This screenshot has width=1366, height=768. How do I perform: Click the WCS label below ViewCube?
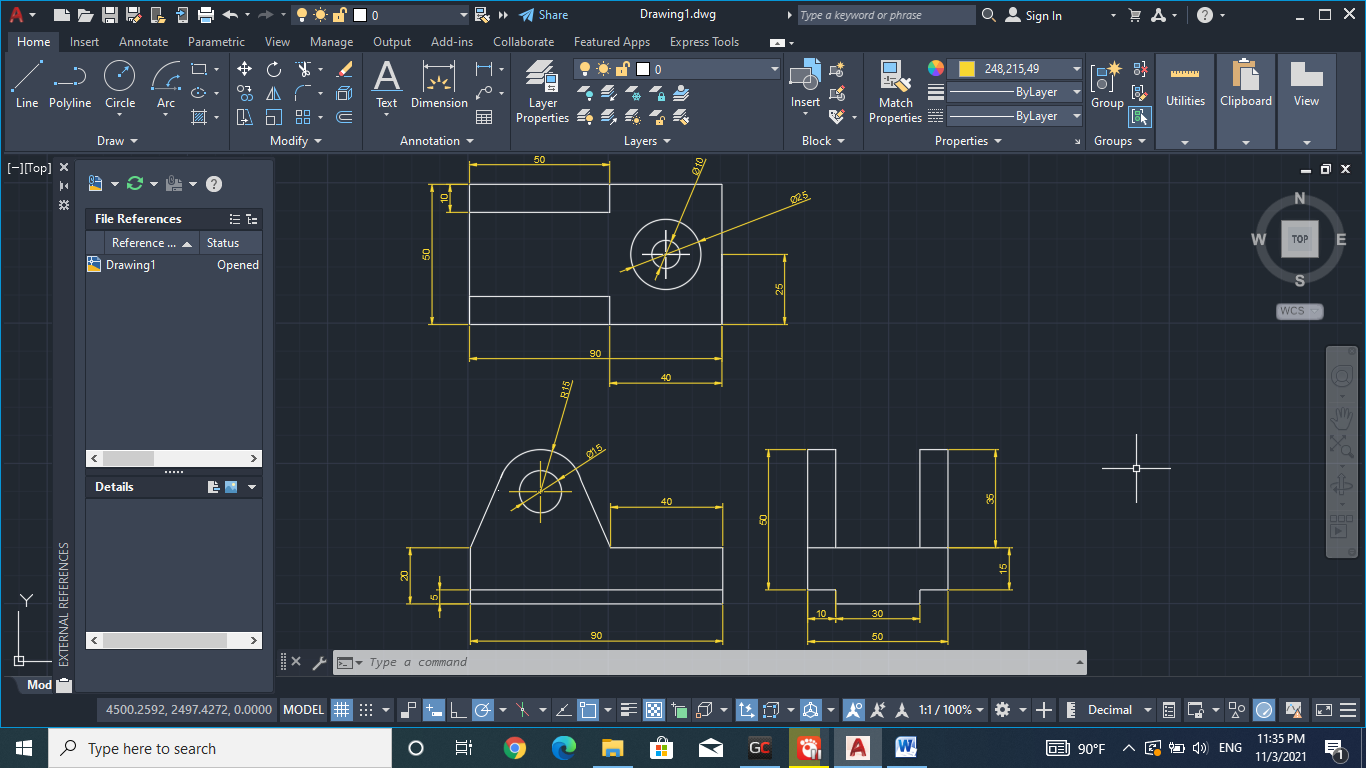(1299, 311)
